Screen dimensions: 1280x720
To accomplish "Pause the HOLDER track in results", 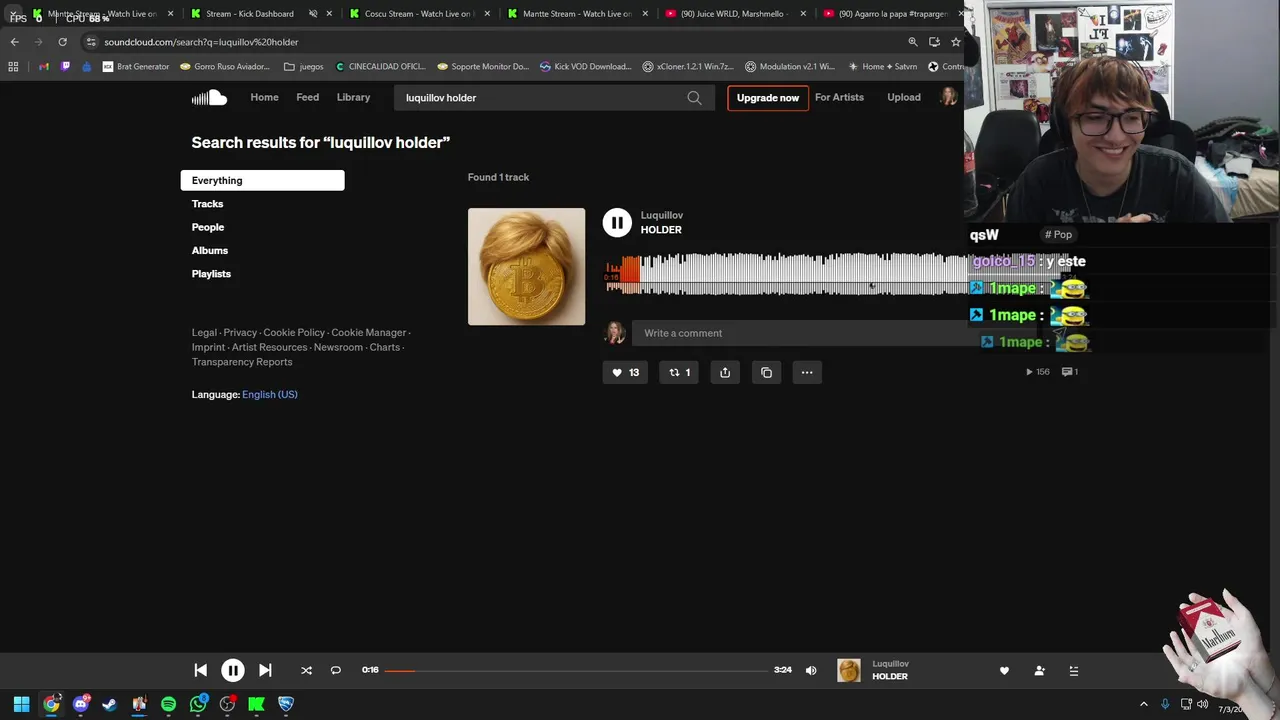I will click(617, 223).
